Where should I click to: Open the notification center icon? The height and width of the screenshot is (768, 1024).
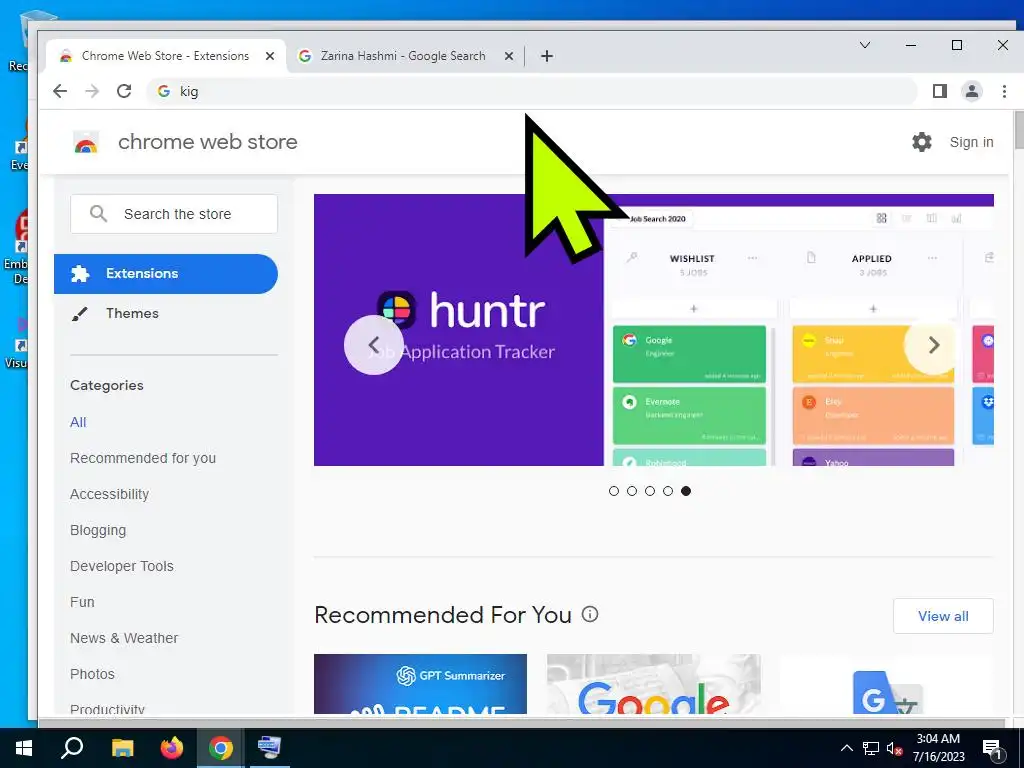point(991,749)
